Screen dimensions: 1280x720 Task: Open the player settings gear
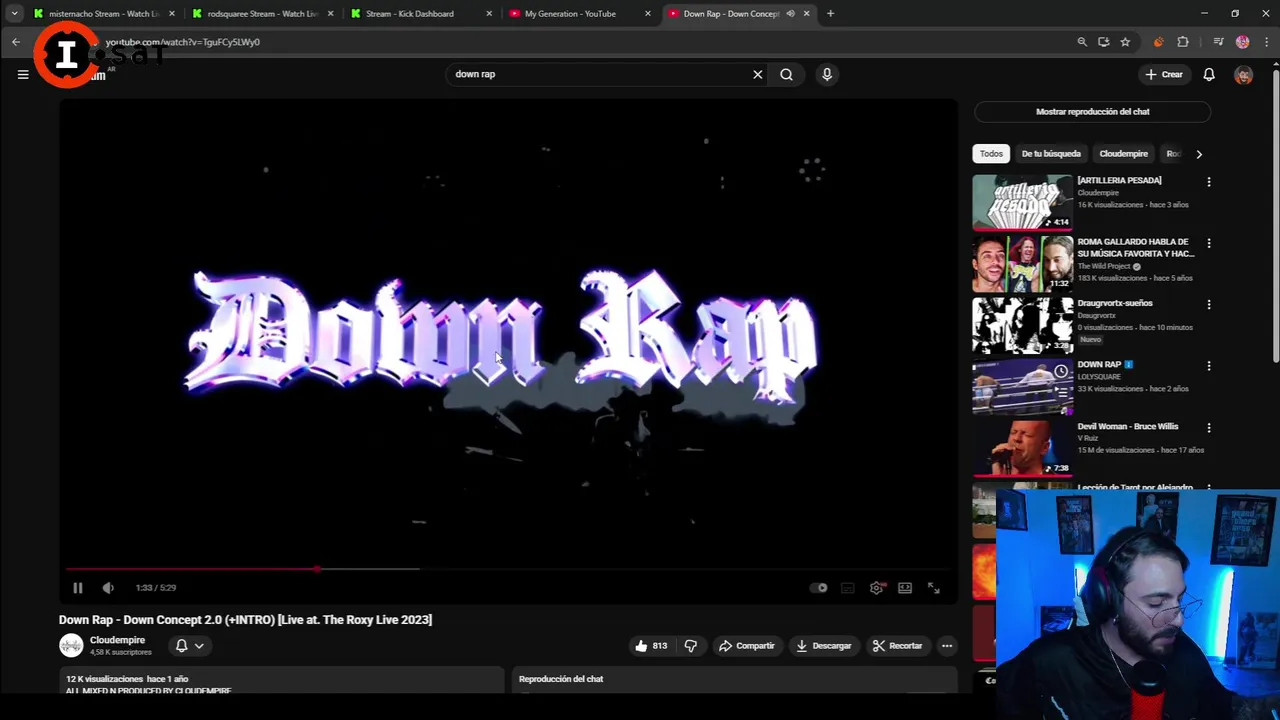(876, 588)
